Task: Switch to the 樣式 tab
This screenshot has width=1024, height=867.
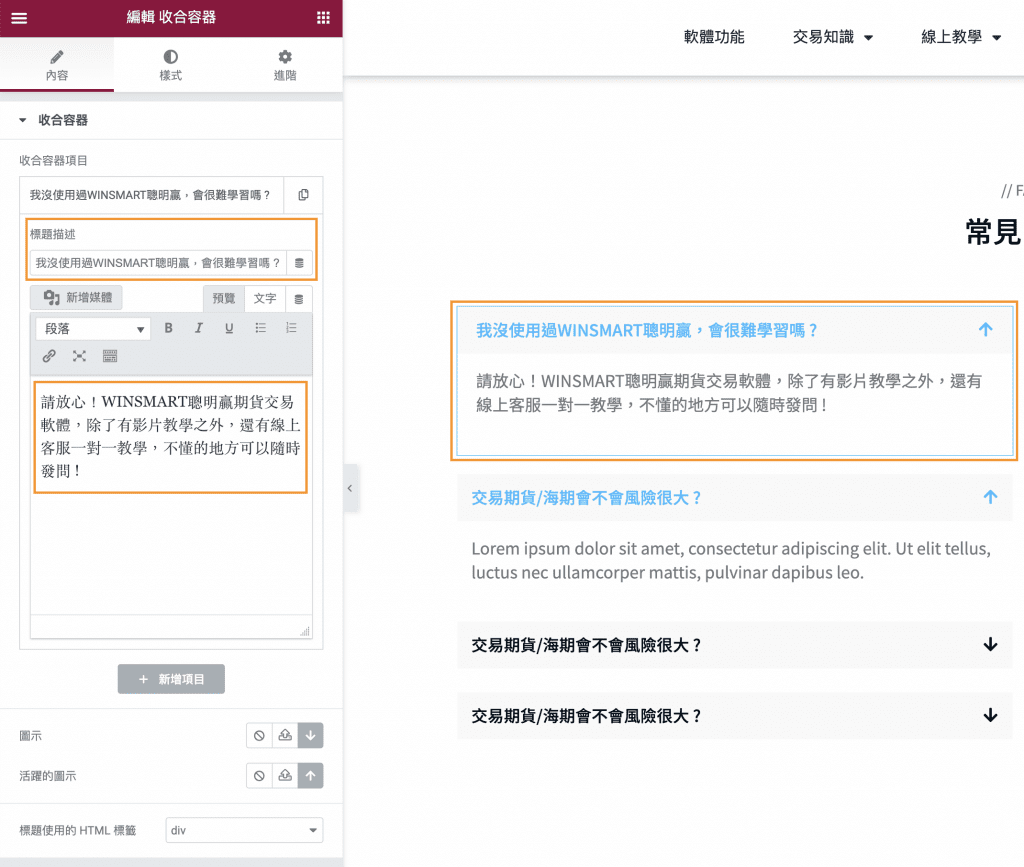Action: click(x=170, y=65)
